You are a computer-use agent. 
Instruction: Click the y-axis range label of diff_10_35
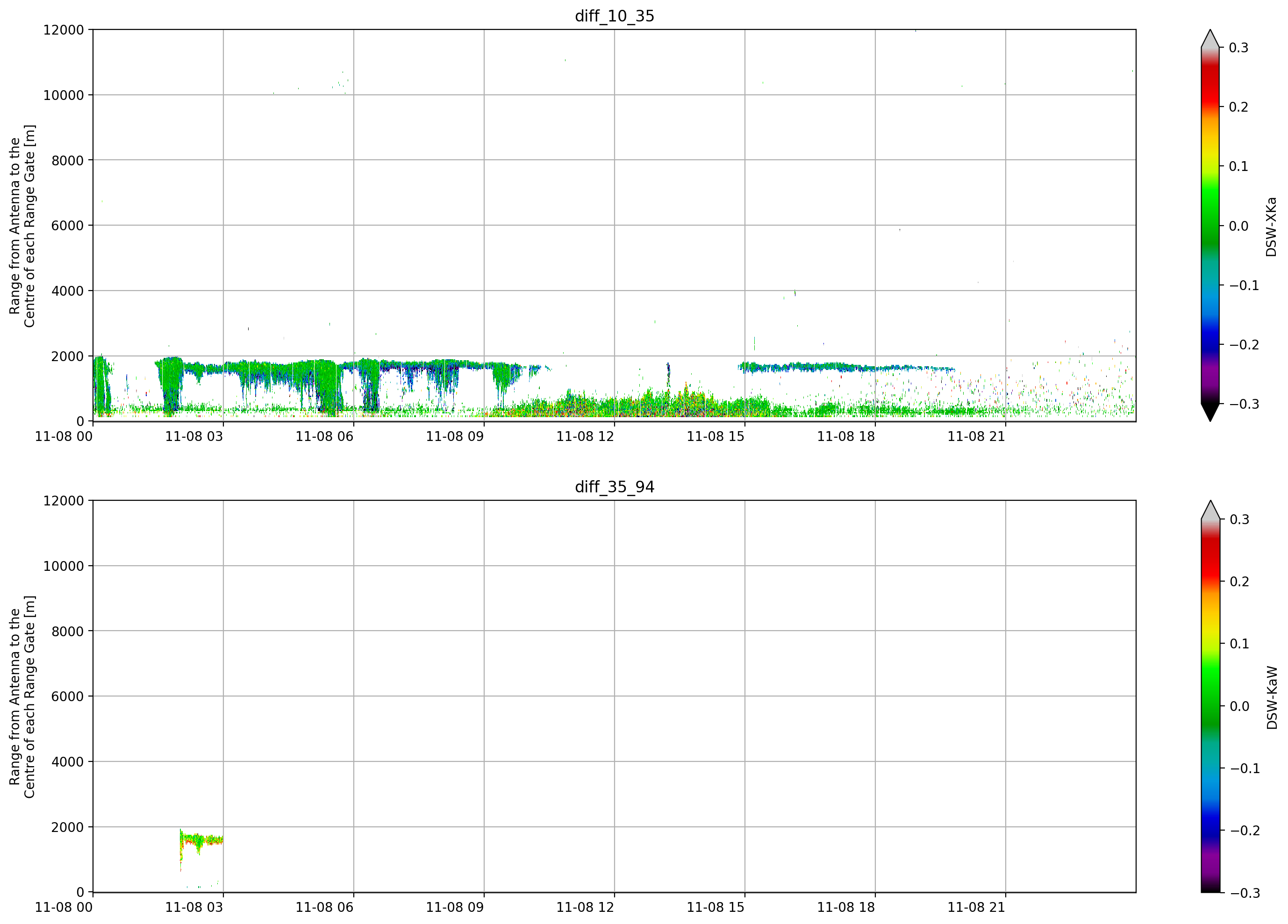point(22,226)
